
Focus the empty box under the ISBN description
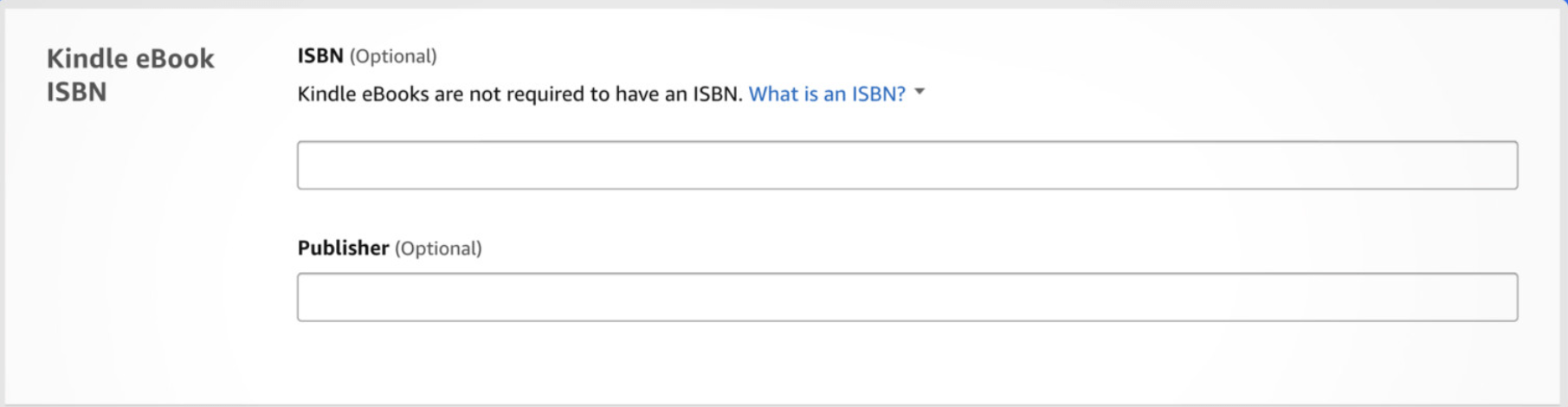[x=907, y=165]
